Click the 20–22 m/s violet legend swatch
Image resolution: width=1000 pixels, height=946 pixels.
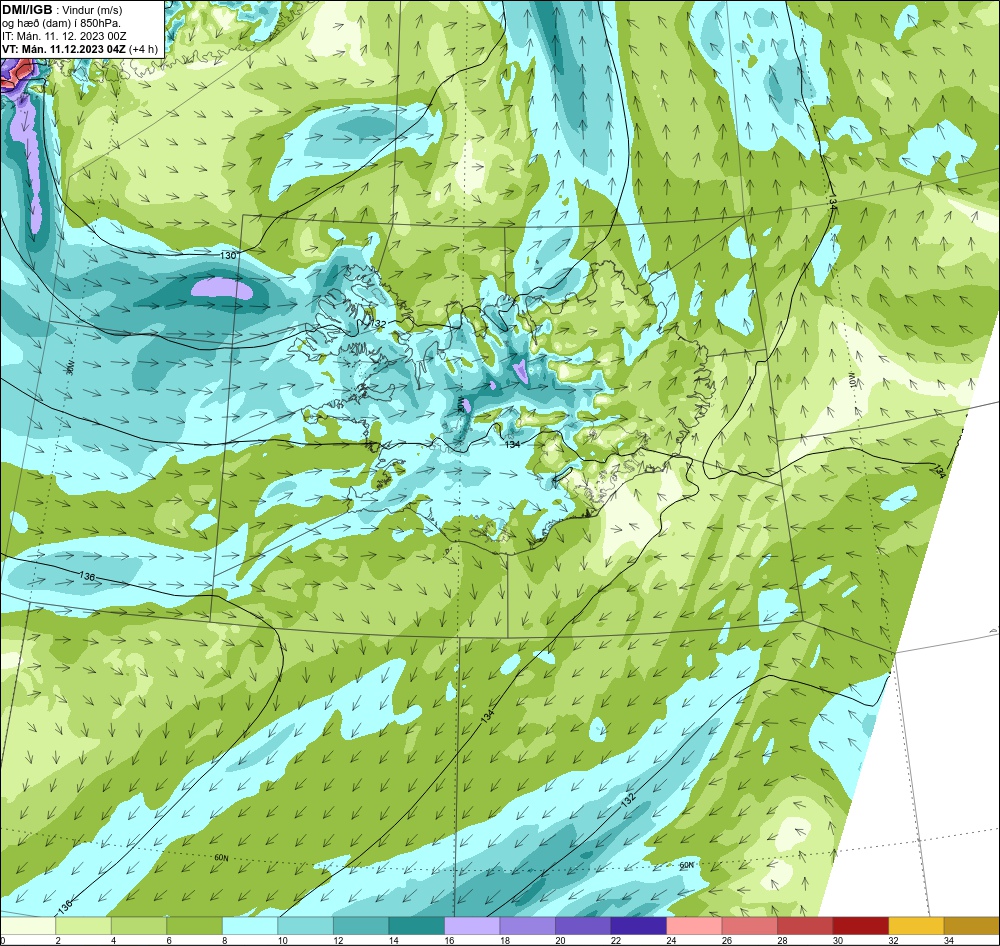(x=583, y=926)
